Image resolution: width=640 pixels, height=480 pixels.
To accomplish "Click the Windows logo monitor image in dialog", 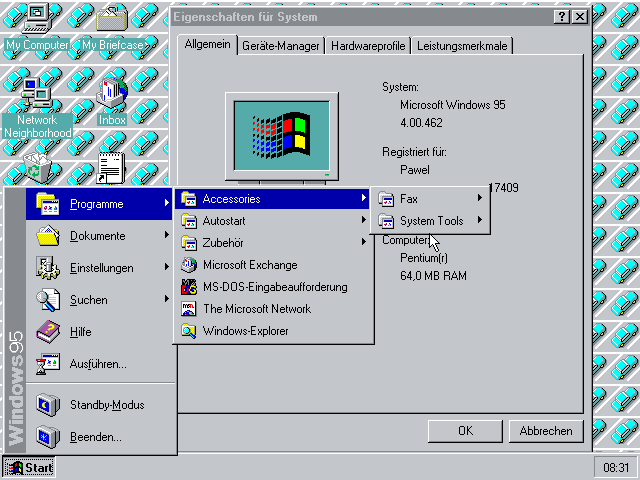I will [282, 137].
